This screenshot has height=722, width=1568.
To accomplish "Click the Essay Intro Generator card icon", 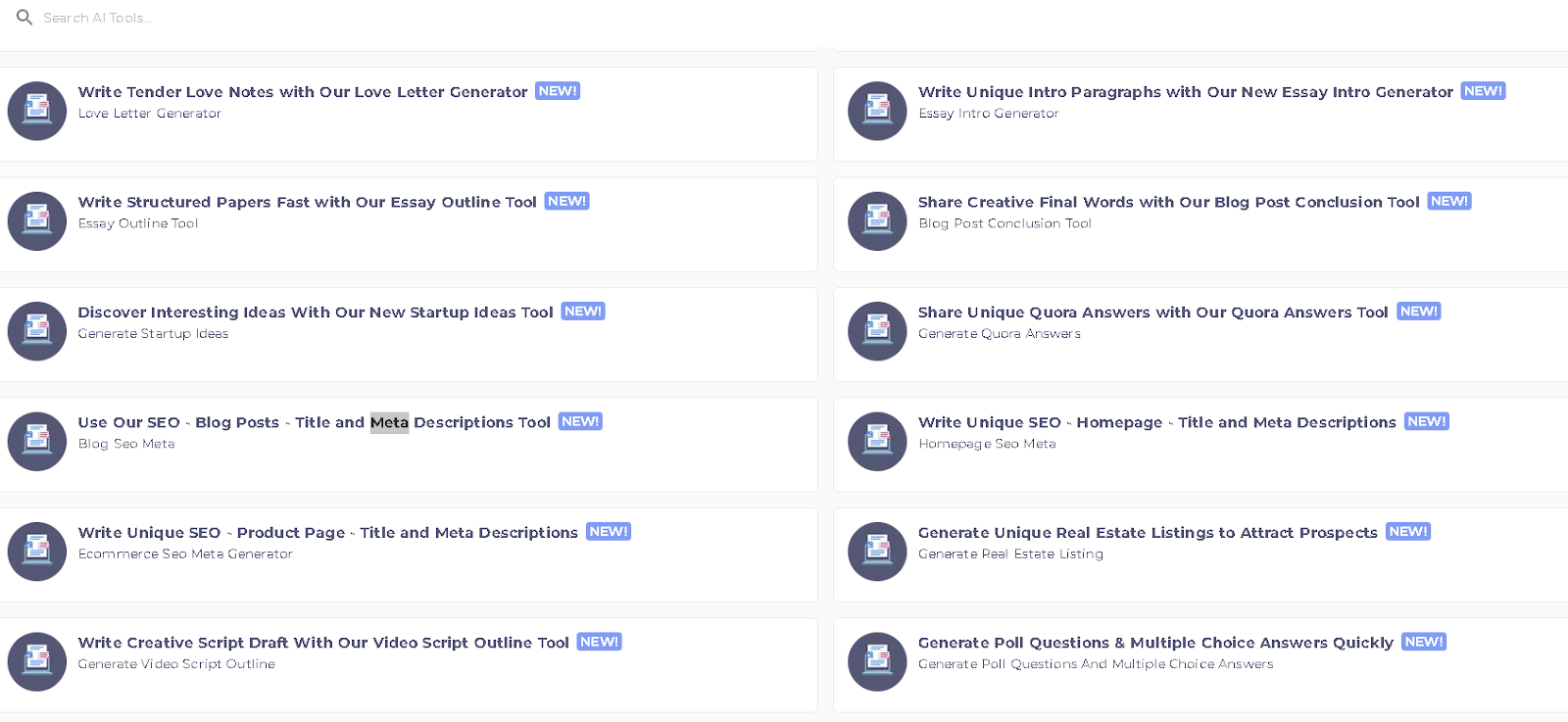I will click(x=877, y=111).
